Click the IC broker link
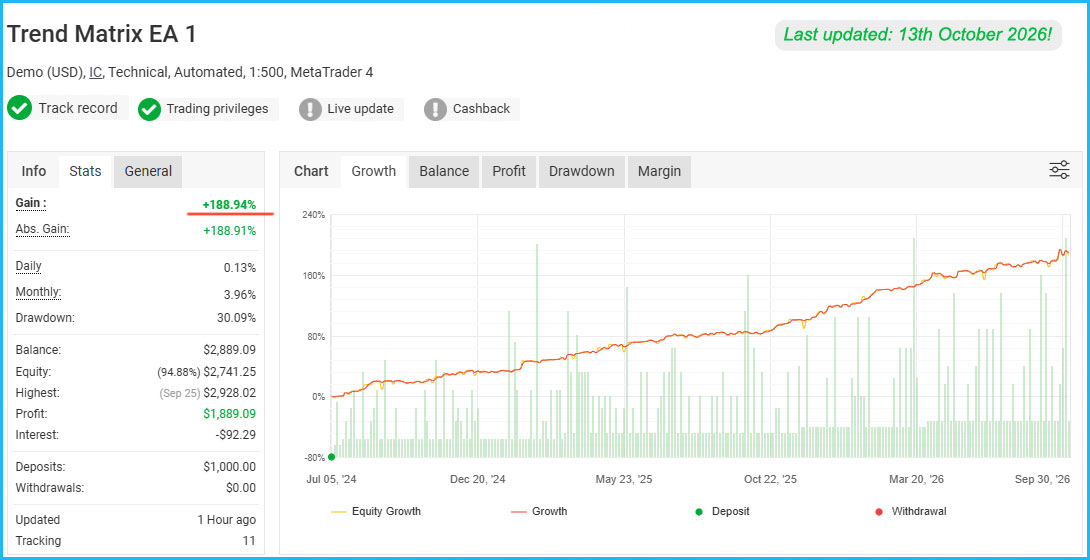 coord(95,72)
